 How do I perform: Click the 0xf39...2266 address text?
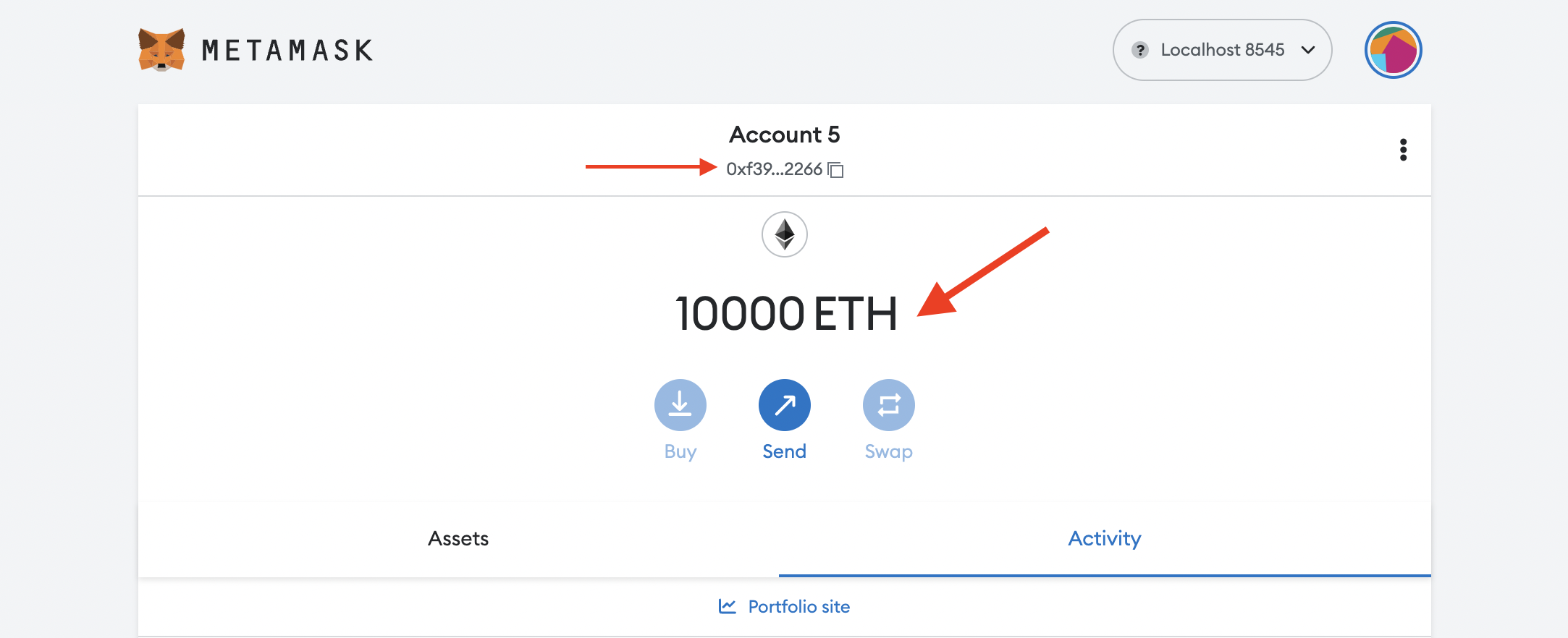[x=774, y=169]
